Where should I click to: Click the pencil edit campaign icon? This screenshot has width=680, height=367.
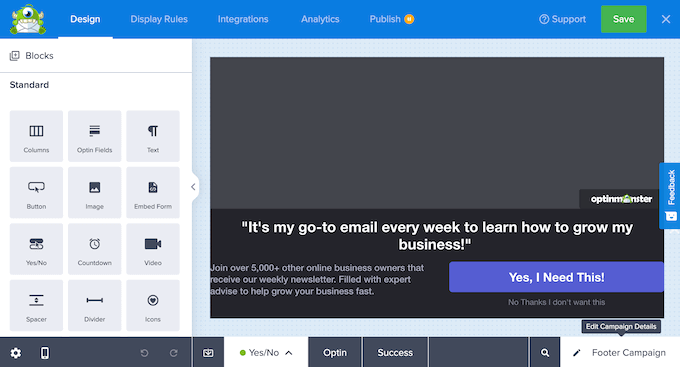coord(576,353)
